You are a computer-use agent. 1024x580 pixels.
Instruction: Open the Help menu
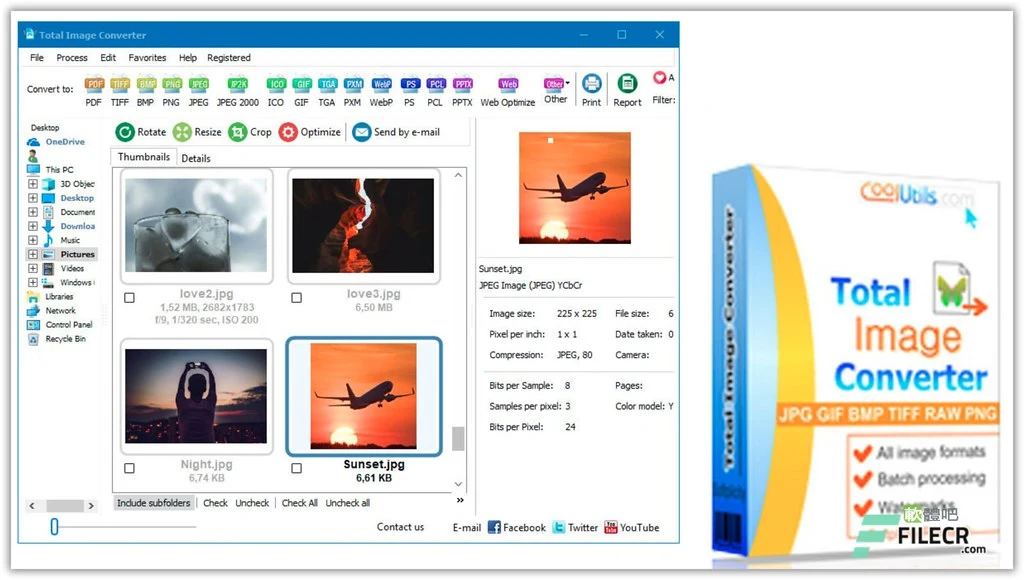point(187,57)
